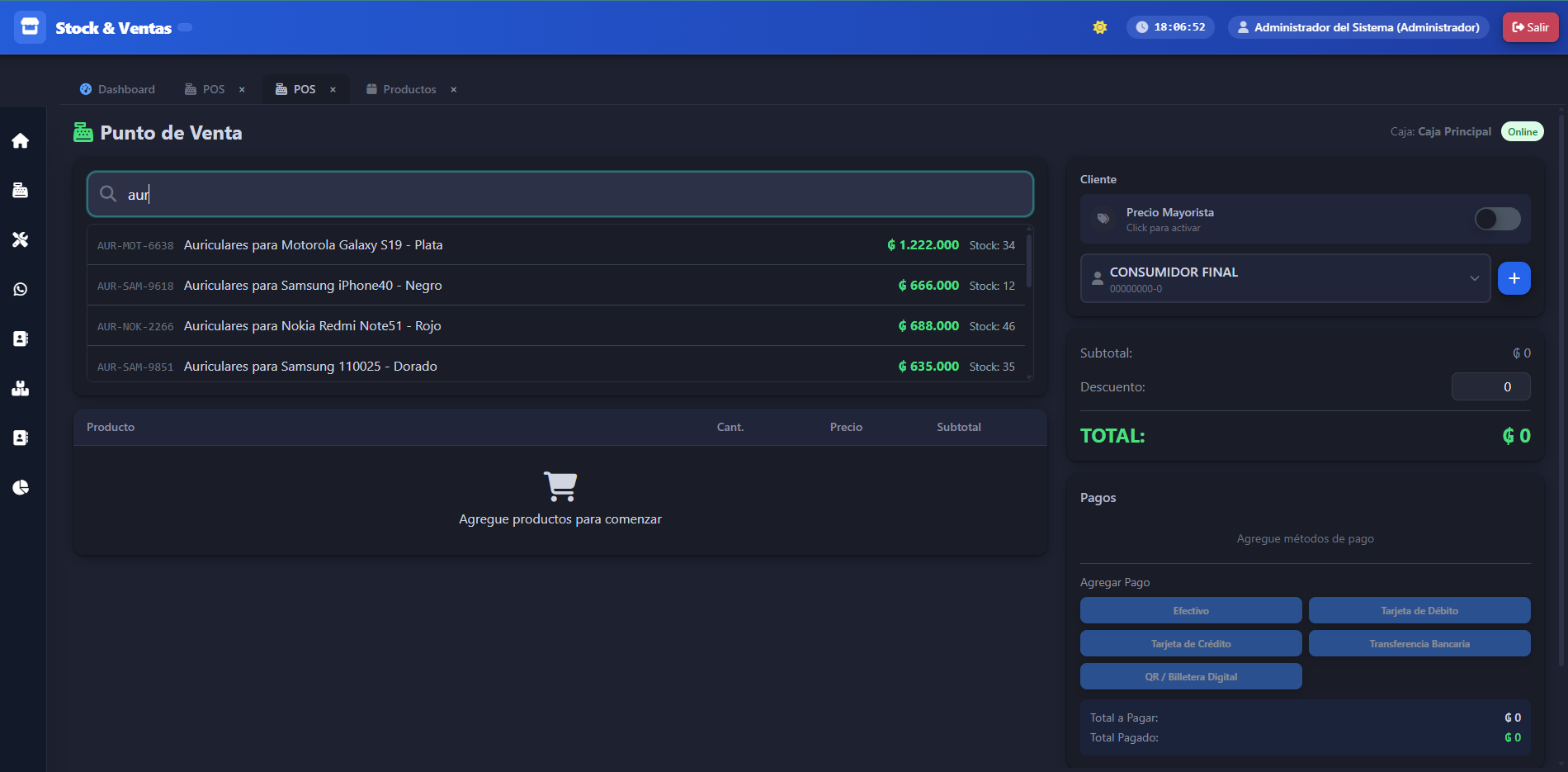Open the pie chart reports icon
The image size is (1568, 772).
21,487
